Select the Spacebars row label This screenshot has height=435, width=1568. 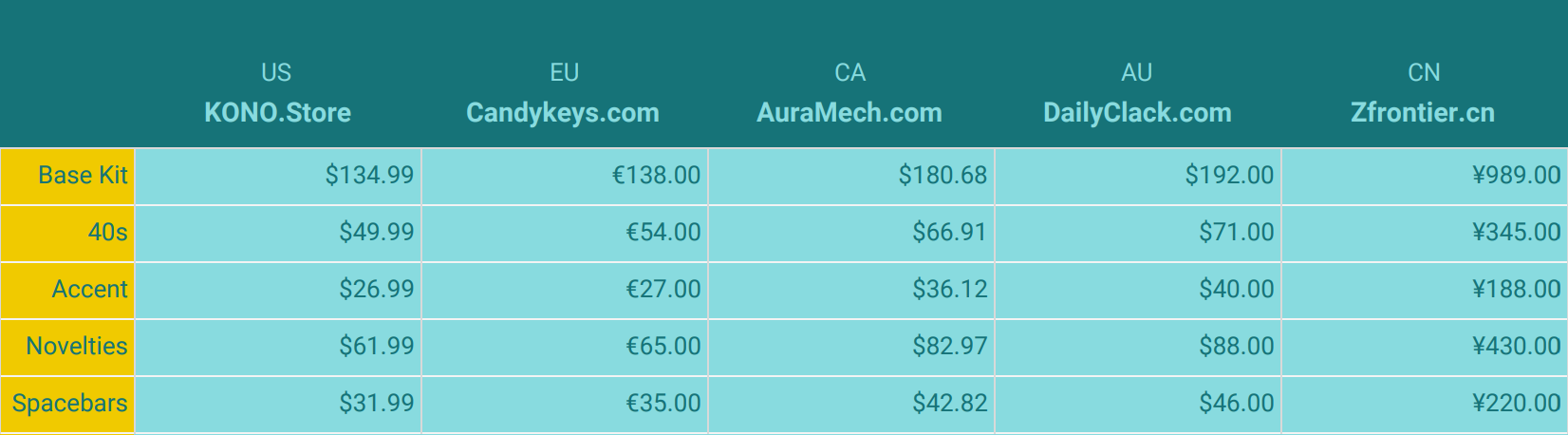[67, 404]
